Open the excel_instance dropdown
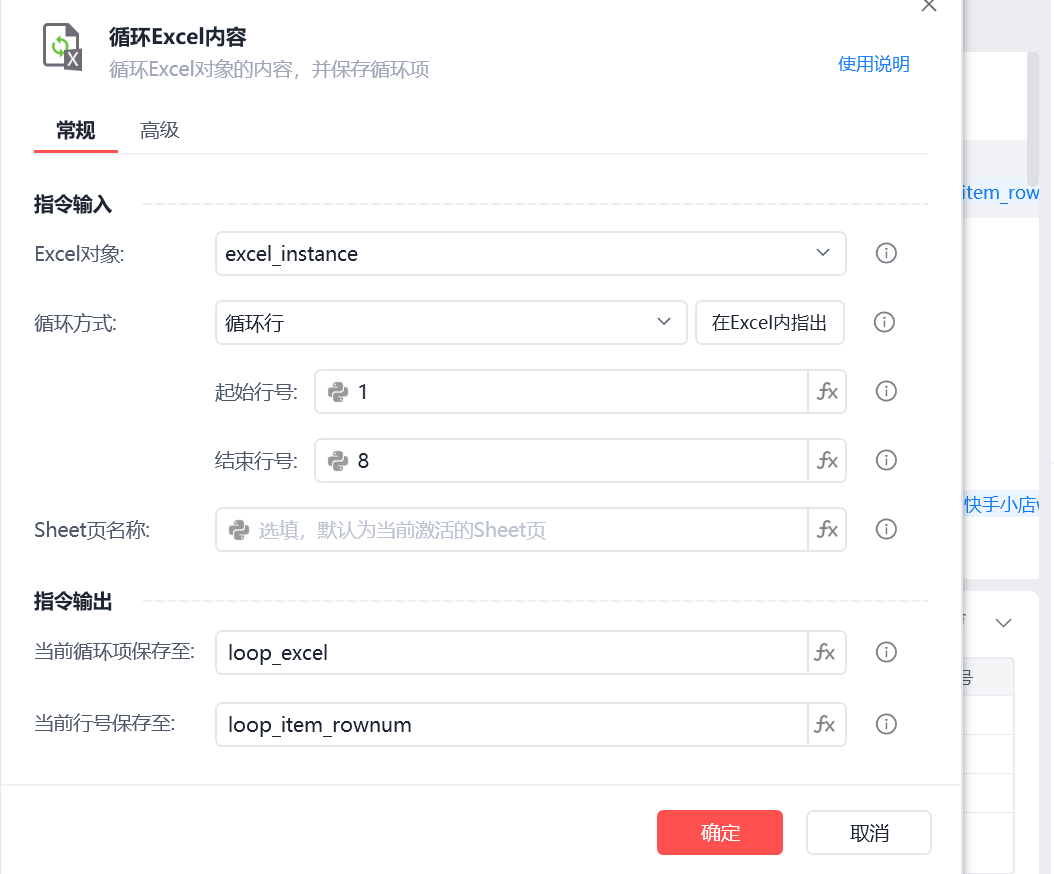Image resolution: width=1054 pixels, height=874 pixels. pos(530,253)
